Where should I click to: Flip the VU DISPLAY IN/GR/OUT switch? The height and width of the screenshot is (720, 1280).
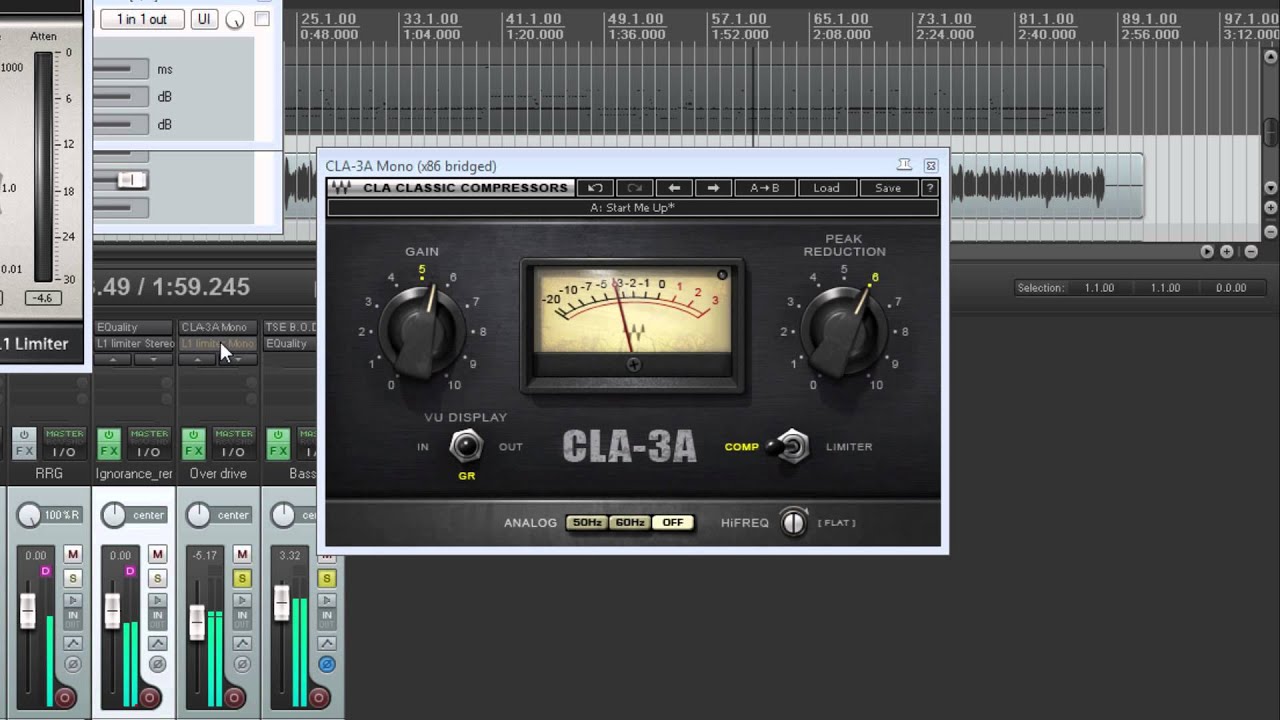tap(466, 446)
